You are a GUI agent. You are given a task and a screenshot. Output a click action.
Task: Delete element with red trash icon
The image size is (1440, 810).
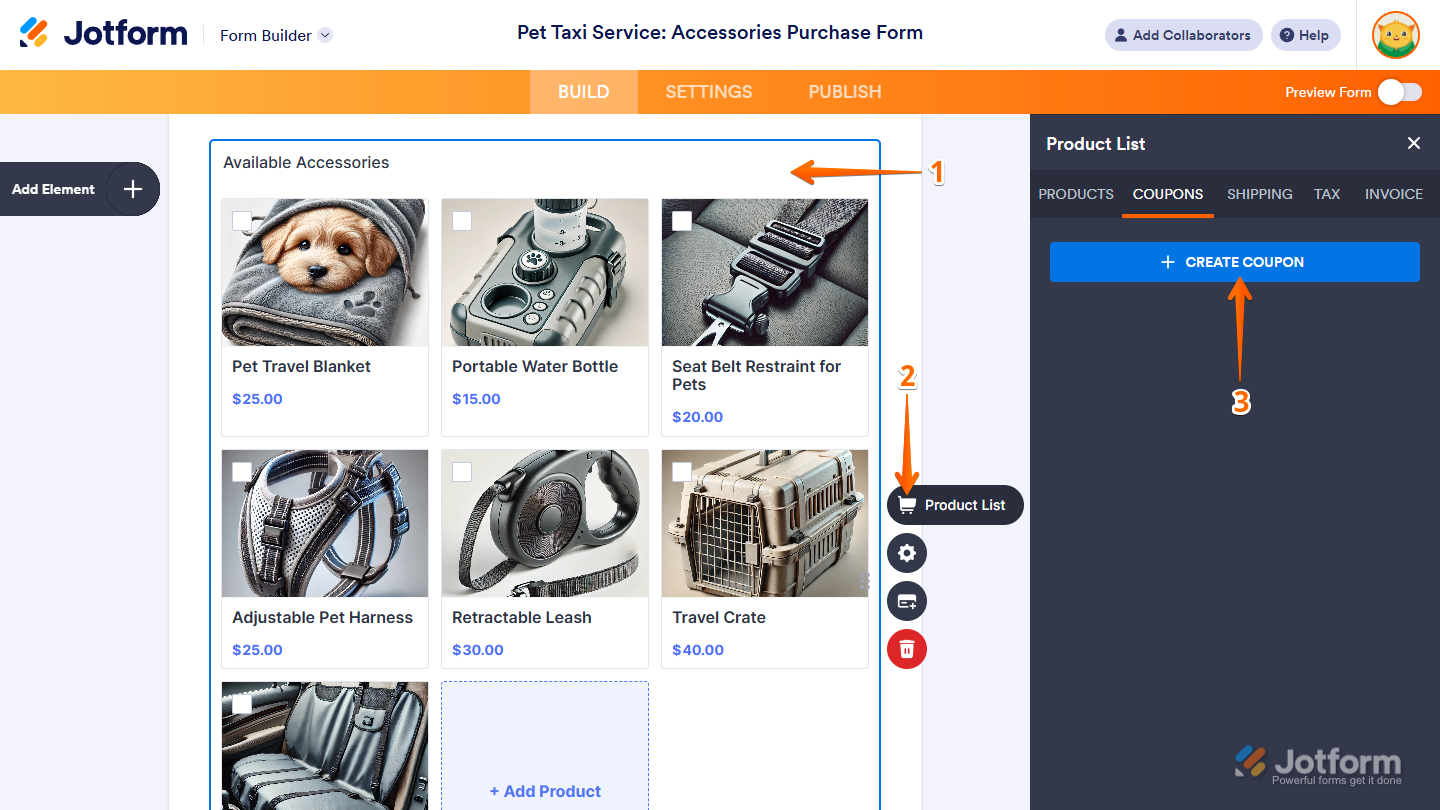[907, 650]
